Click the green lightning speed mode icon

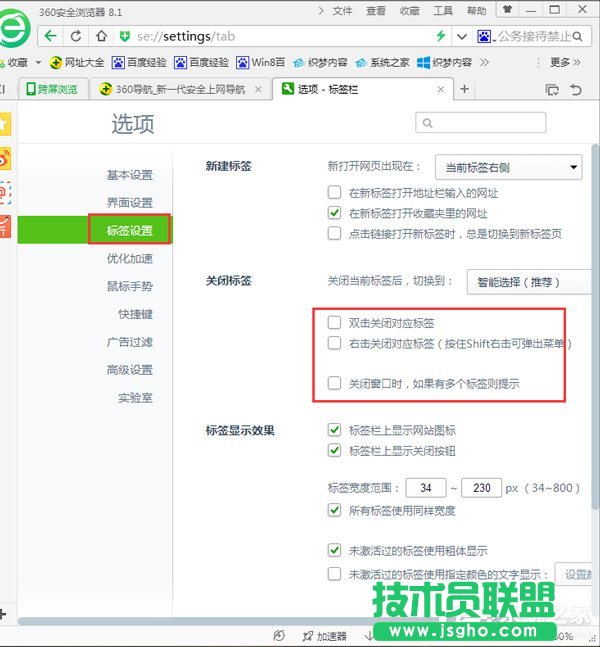tap(440, 36)
